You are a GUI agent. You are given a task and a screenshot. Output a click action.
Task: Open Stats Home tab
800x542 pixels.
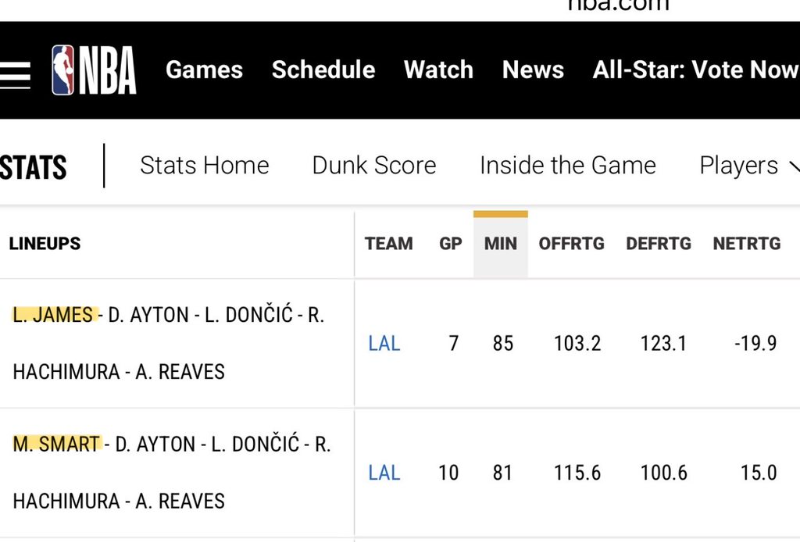[x=204, y=165]
